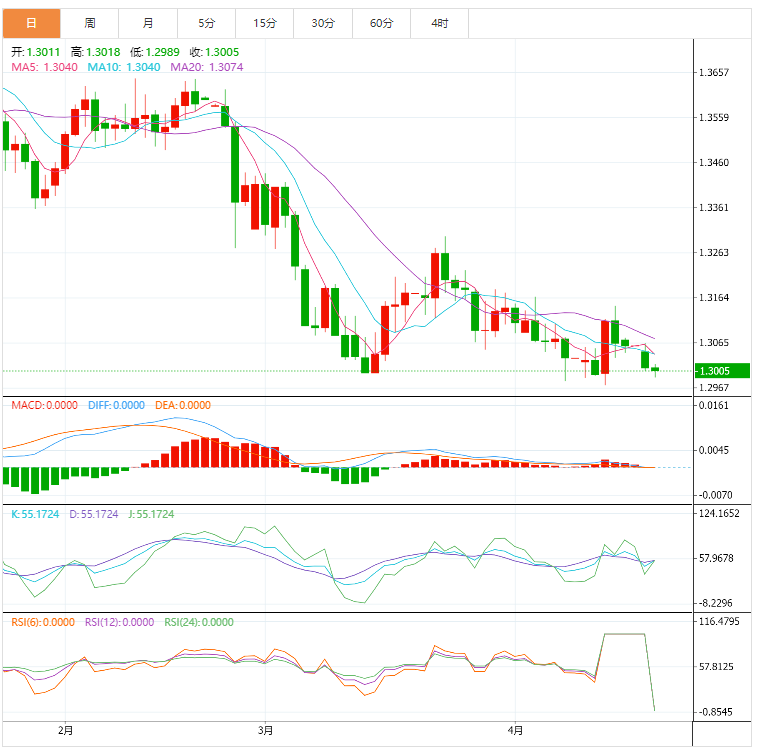Switch to the 周 weekly tab
This screenshot has height=755, width=764.
[90, 23]
